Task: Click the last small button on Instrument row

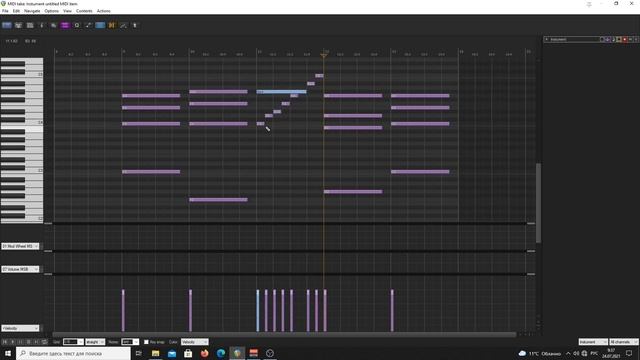Action: click(636, 39)
